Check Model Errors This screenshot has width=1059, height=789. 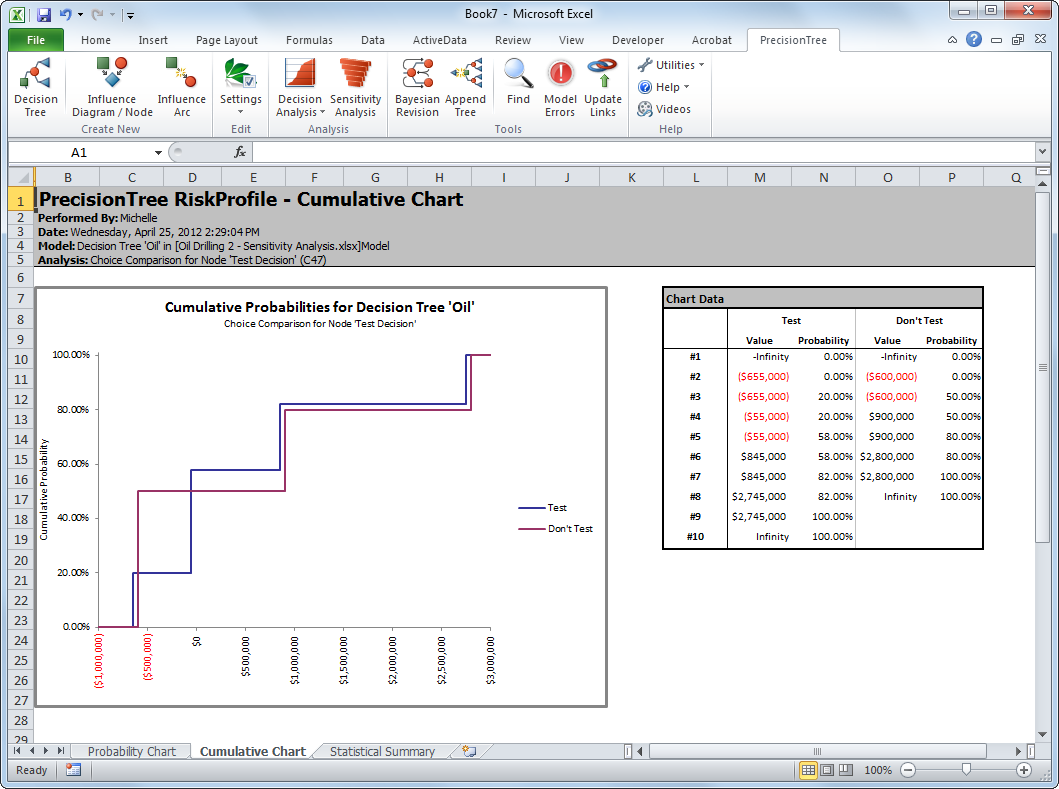[x=560, y=88]
